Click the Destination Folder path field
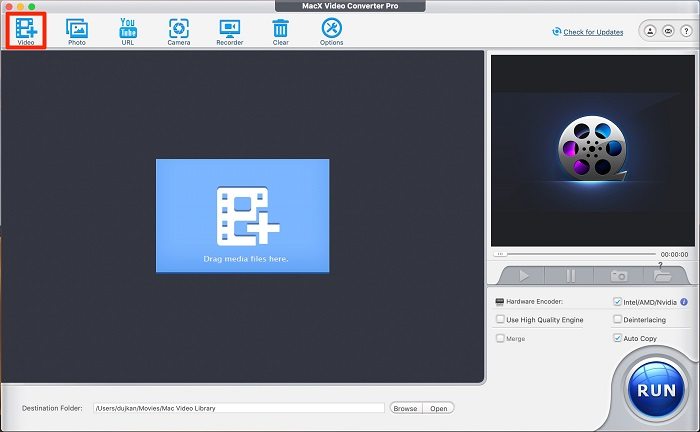The width and height of the screenshot is (700, 432). tap(239, 408)
